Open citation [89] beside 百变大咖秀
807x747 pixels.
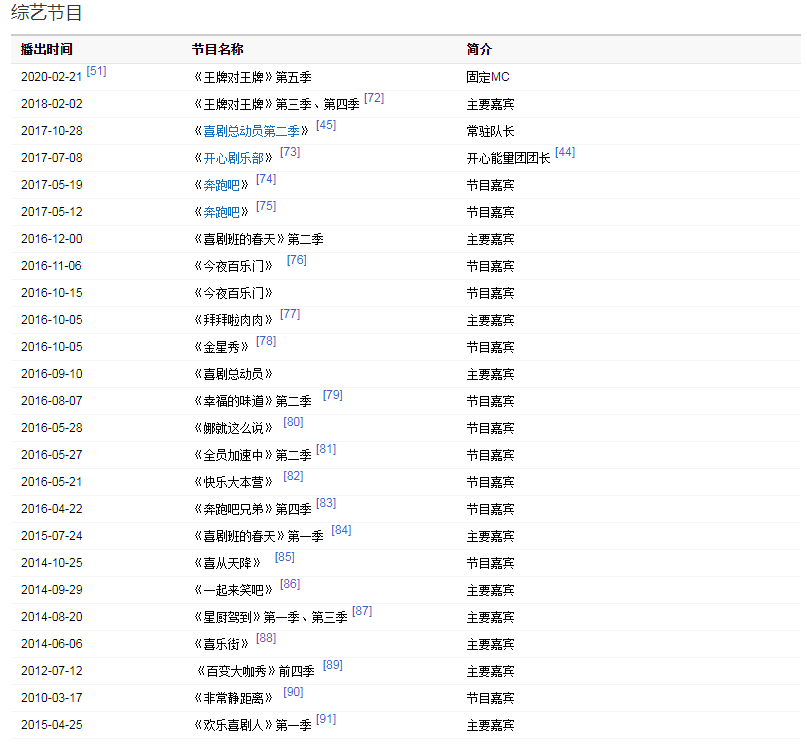(333, 665)
